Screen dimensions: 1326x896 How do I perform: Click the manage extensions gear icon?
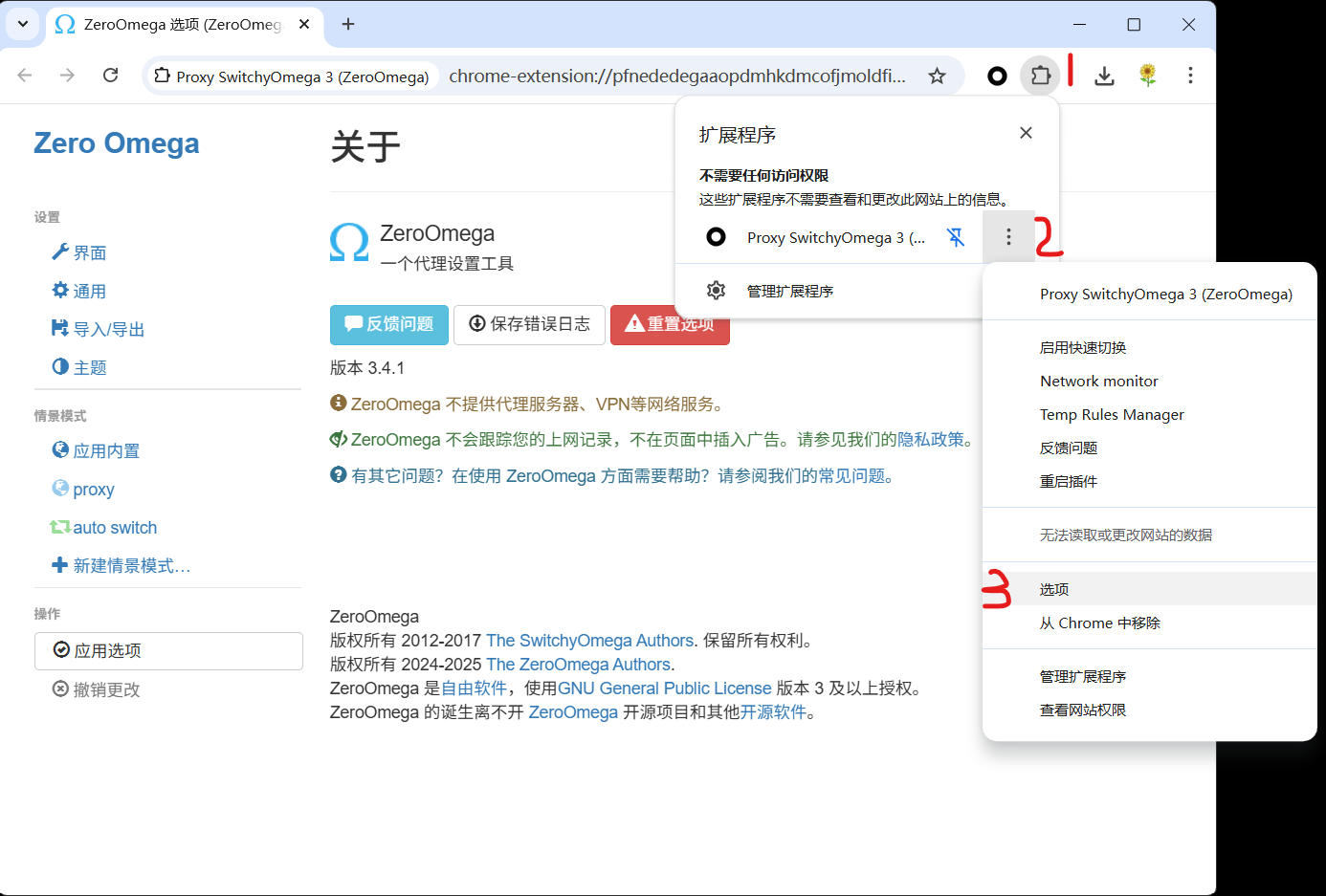point(716,291)
